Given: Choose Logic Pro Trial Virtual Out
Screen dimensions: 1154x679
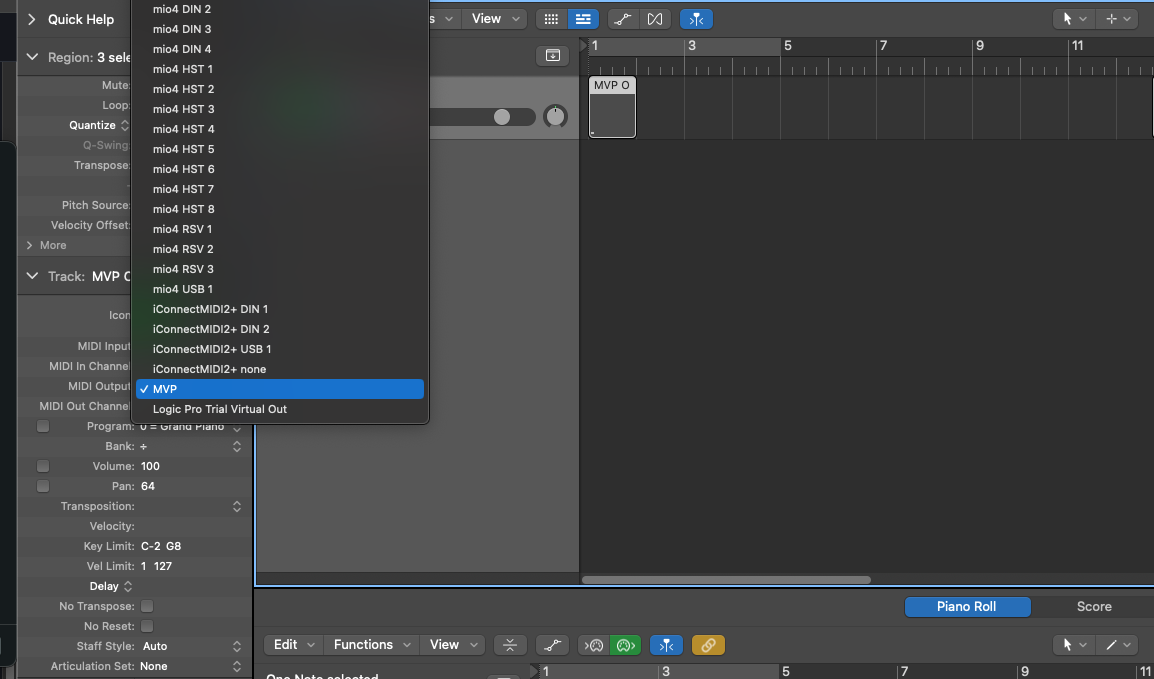Looking at the screenshot, I should point(219,409).
